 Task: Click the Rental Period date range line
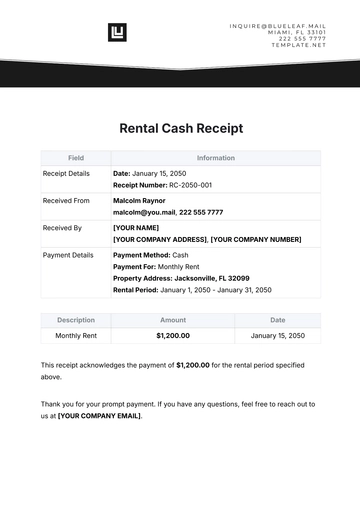point(192,290)
